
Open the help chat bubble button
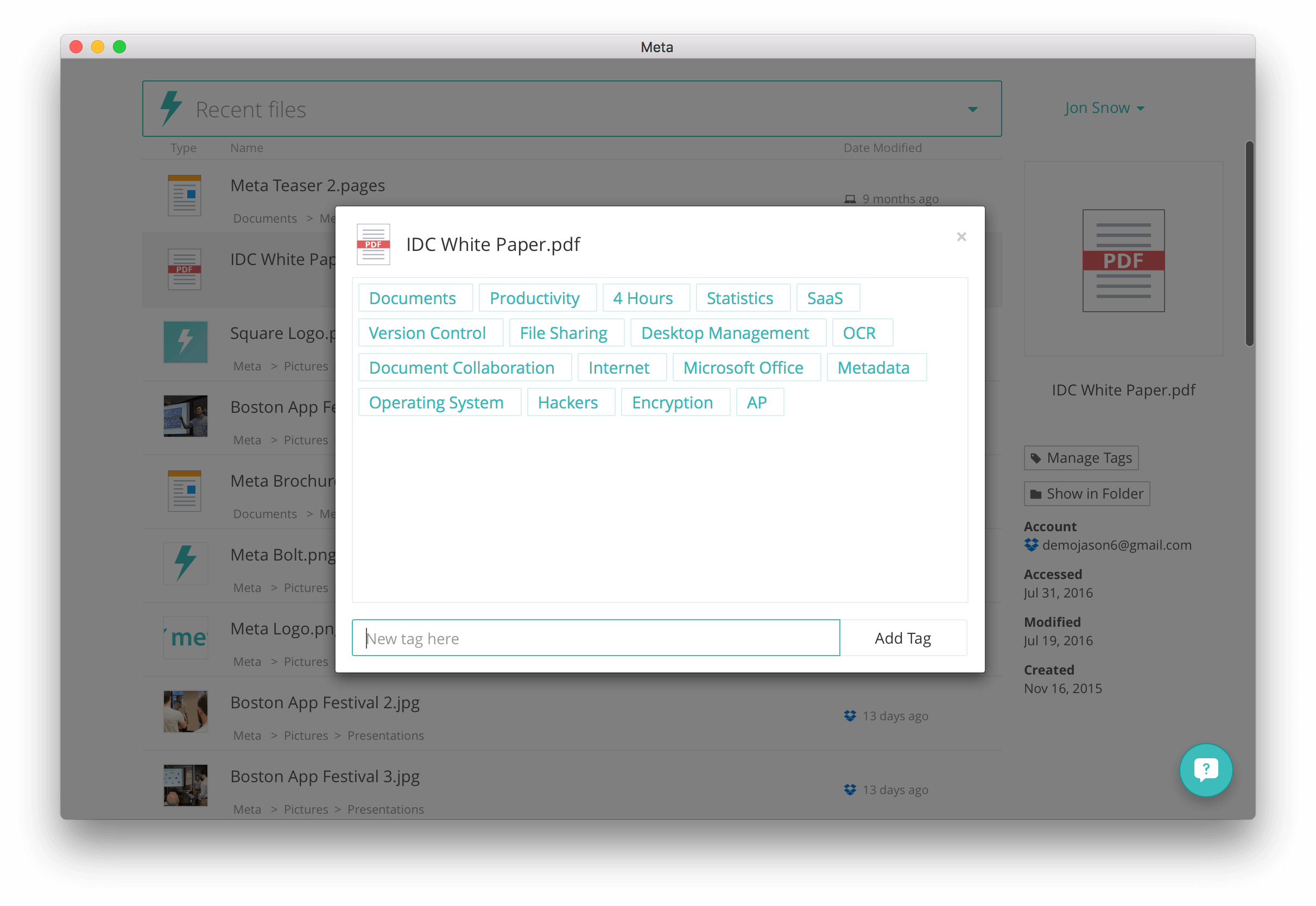pyautogui.click(x=1205, y=770)
